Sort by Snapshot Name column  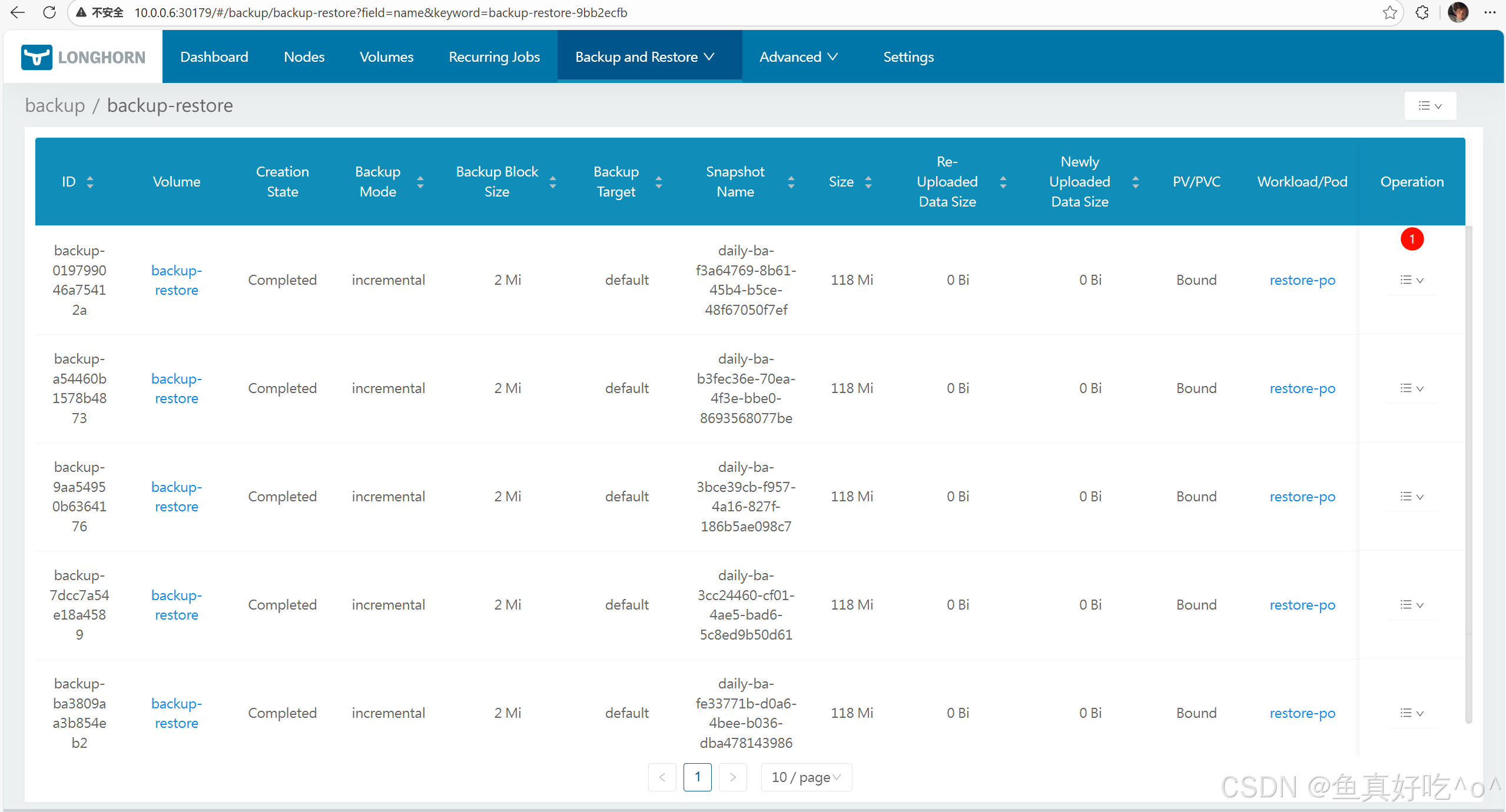[791, 182]
